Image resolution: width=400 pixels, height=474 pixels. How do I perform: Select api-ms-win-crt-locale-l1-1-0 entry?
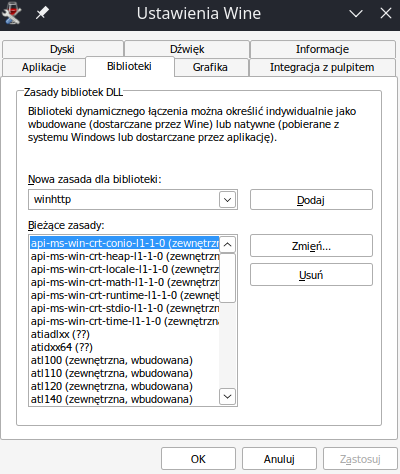point(125,269)
